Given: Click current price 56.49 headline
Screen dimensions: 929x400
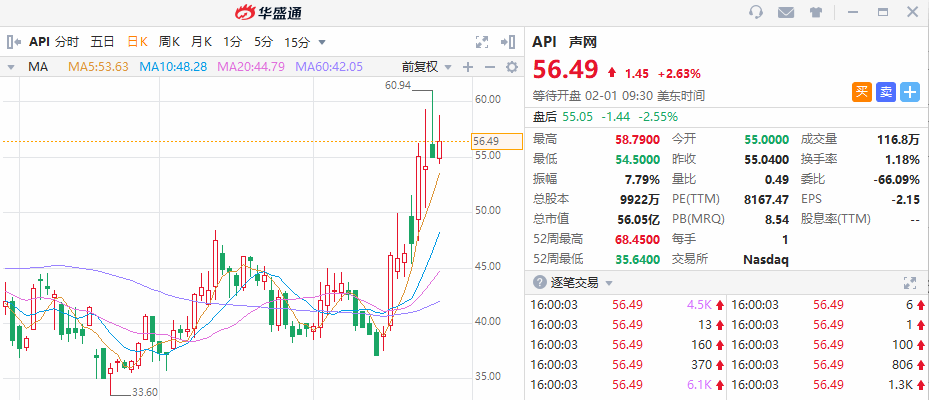Looking at the screenshot, I should click(566, 70).
